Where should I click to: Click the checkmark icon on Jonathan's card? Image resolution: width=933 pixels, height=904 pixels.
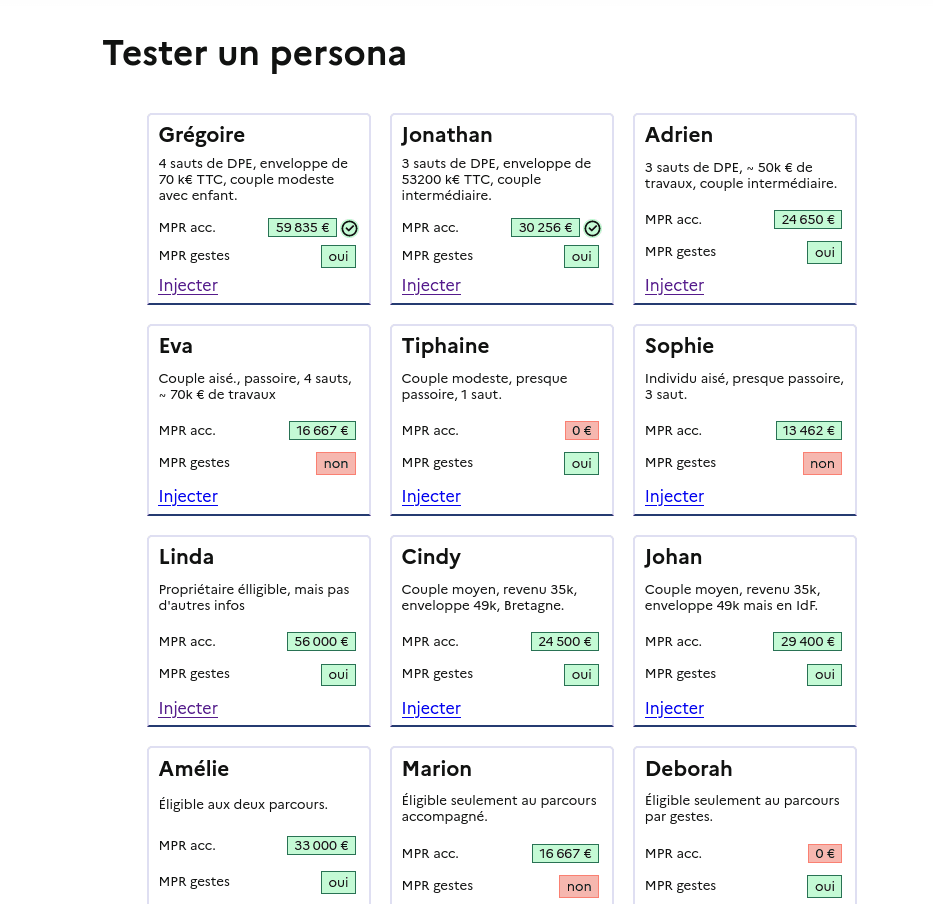593,228
